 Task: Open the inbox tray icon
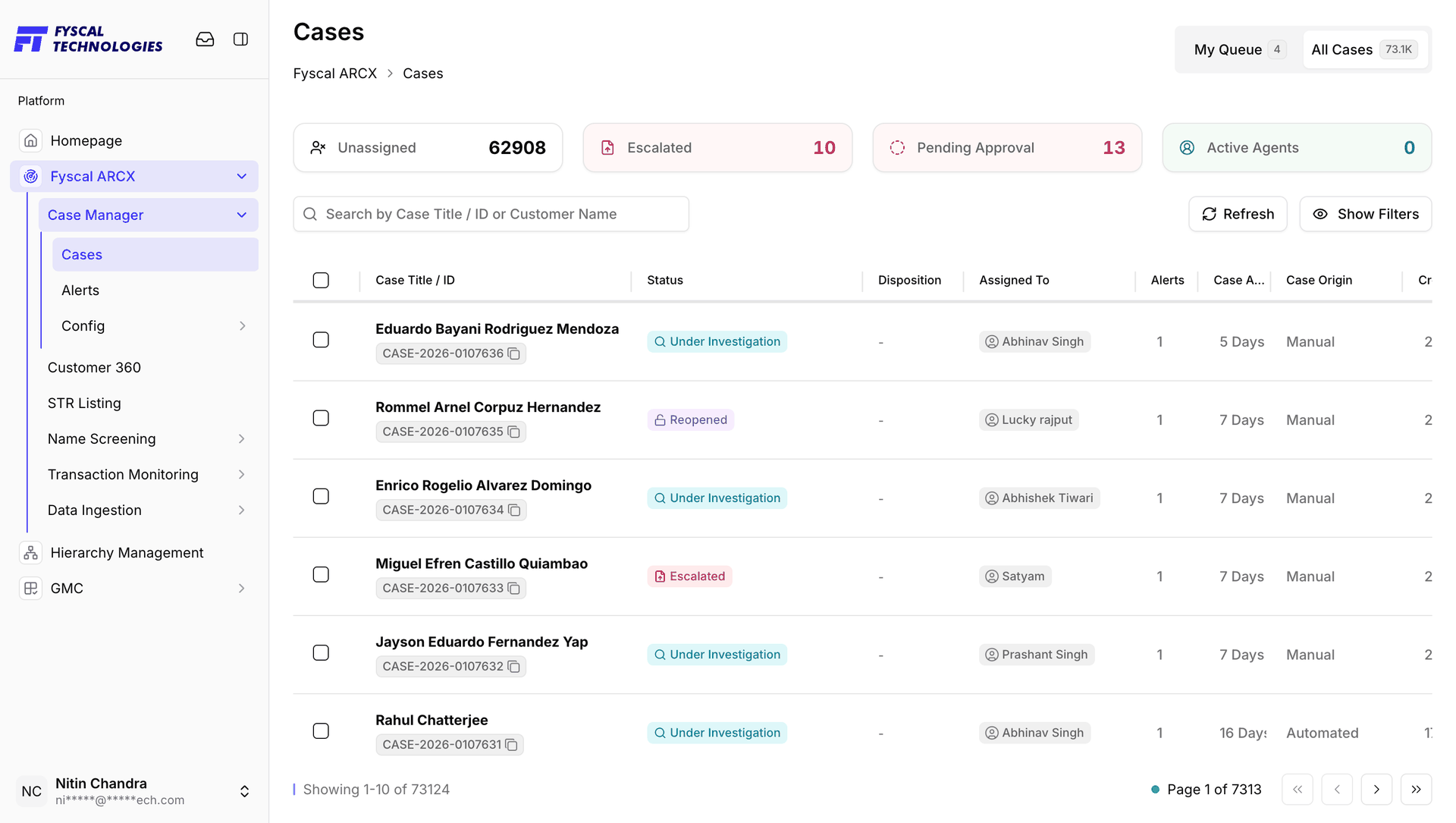(x=205, y=39)
